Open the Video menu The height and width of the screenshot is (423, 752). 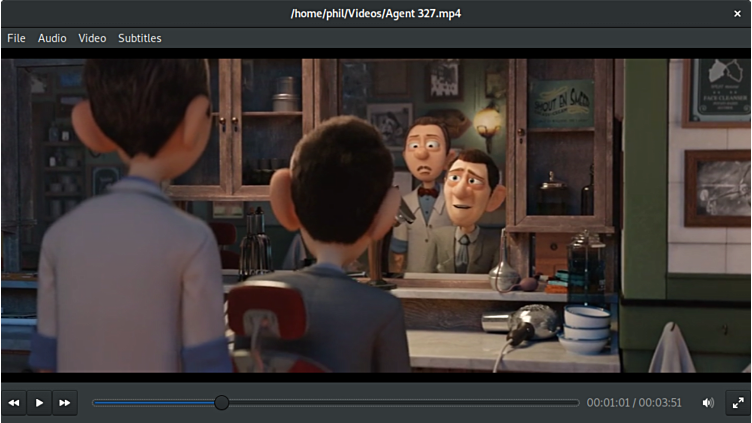(x=92, y=38)
